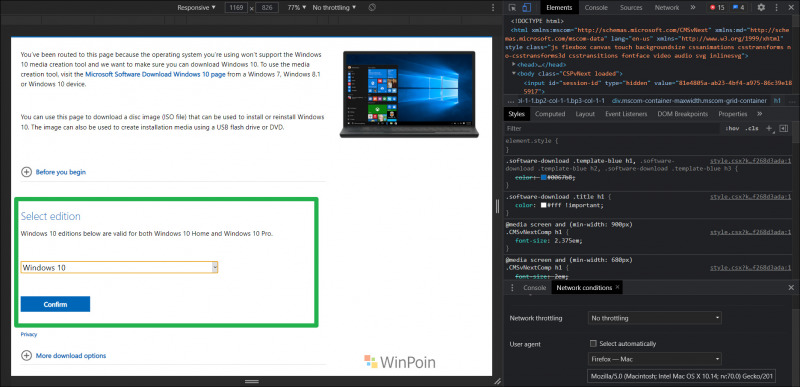Toggle .cls element classes panel

[752, 128]
